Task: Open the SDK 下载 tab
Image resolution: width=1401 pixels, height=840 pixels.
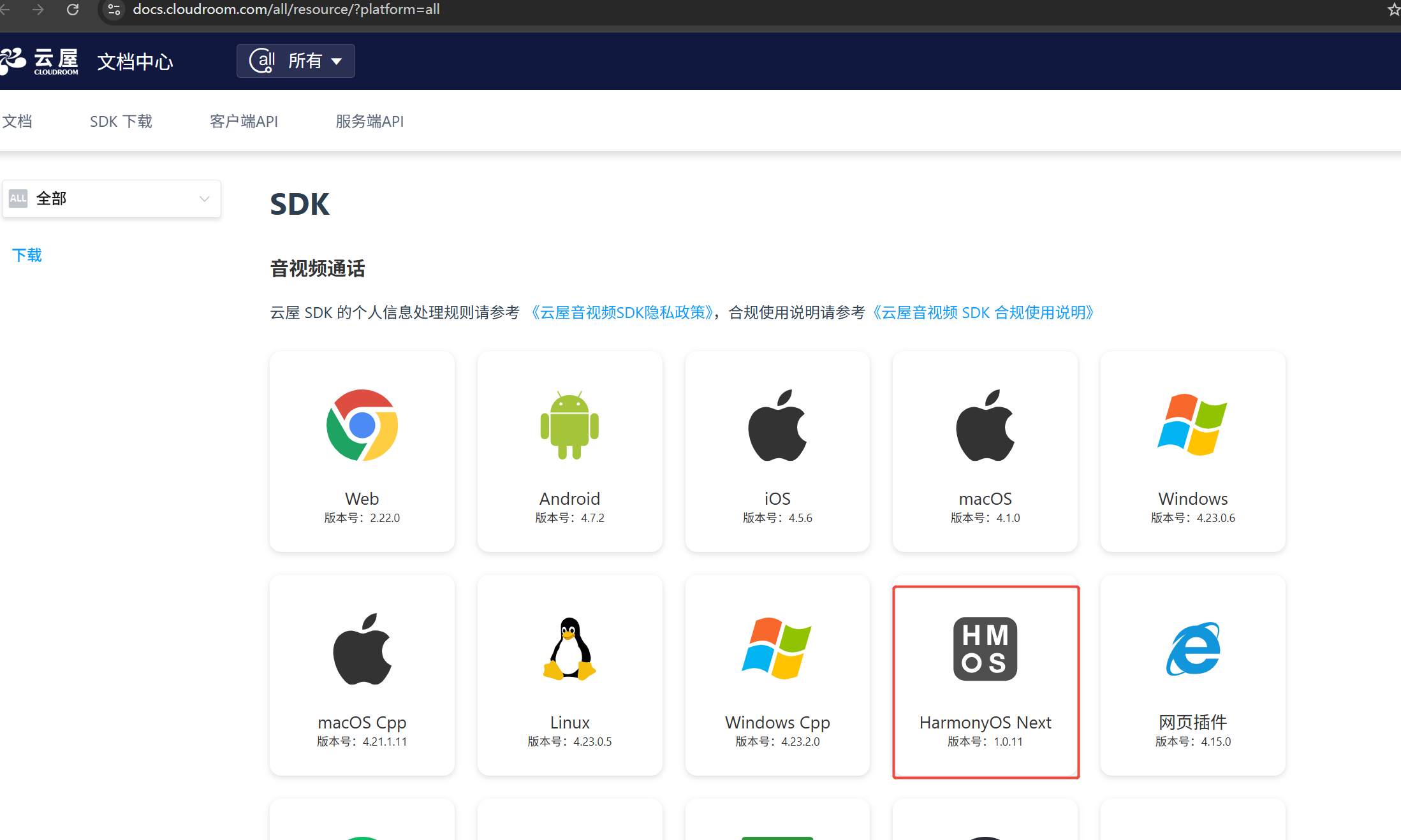Action: coord(121,121)
